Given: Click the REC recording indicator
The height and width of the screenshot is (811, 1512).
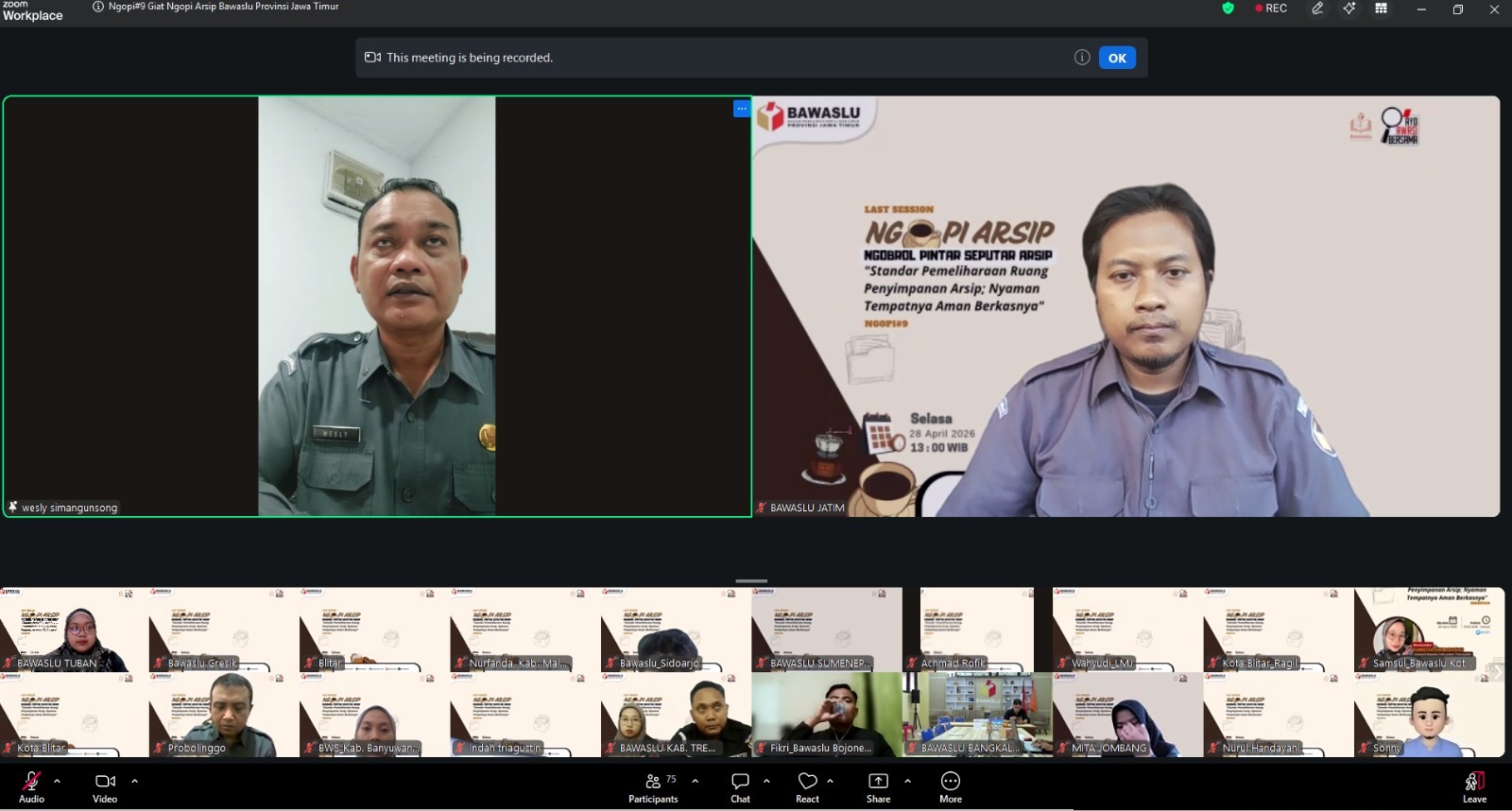Looking at the screenshot, I should point(1271,9).
